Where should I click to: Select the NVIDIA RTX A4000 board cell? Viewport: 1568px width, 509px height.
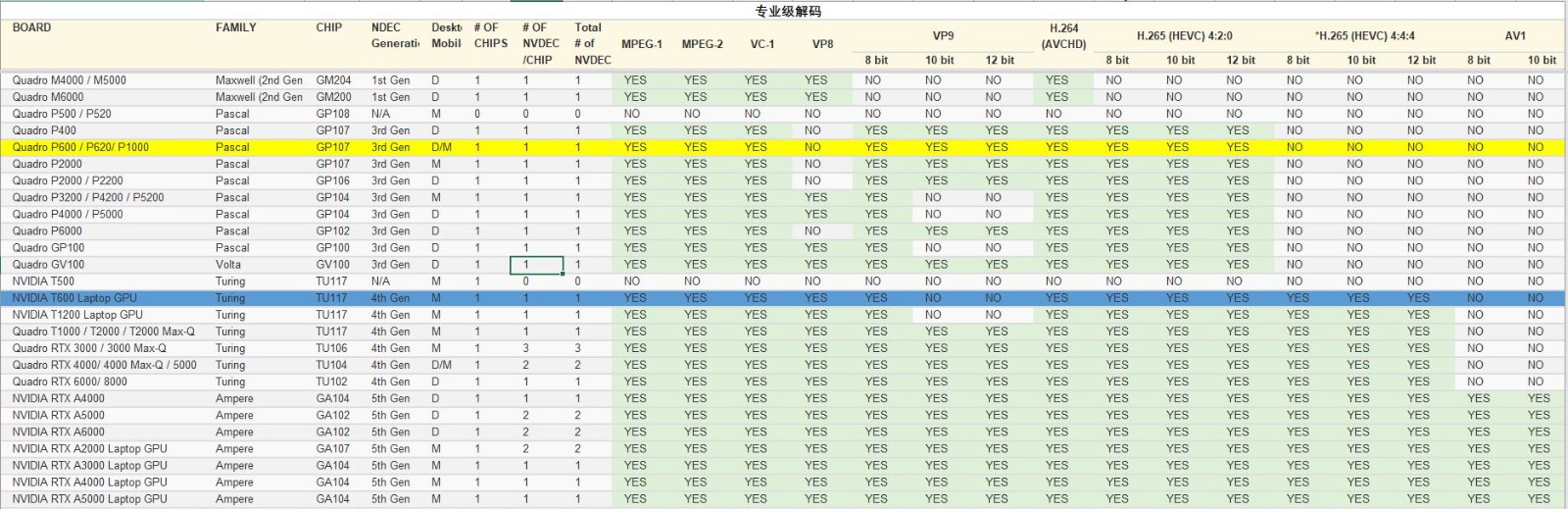58,398
